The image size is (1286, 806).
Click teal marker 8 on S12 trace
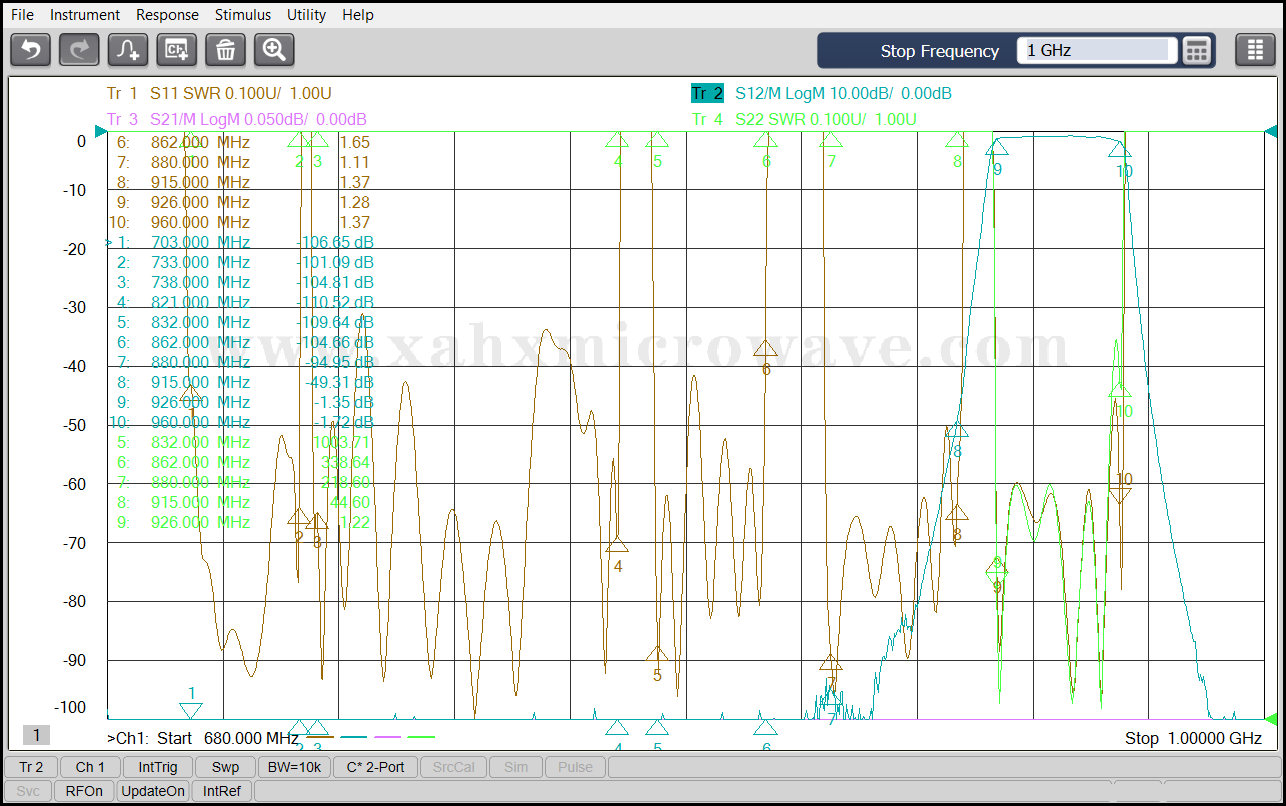click(957, 430)
